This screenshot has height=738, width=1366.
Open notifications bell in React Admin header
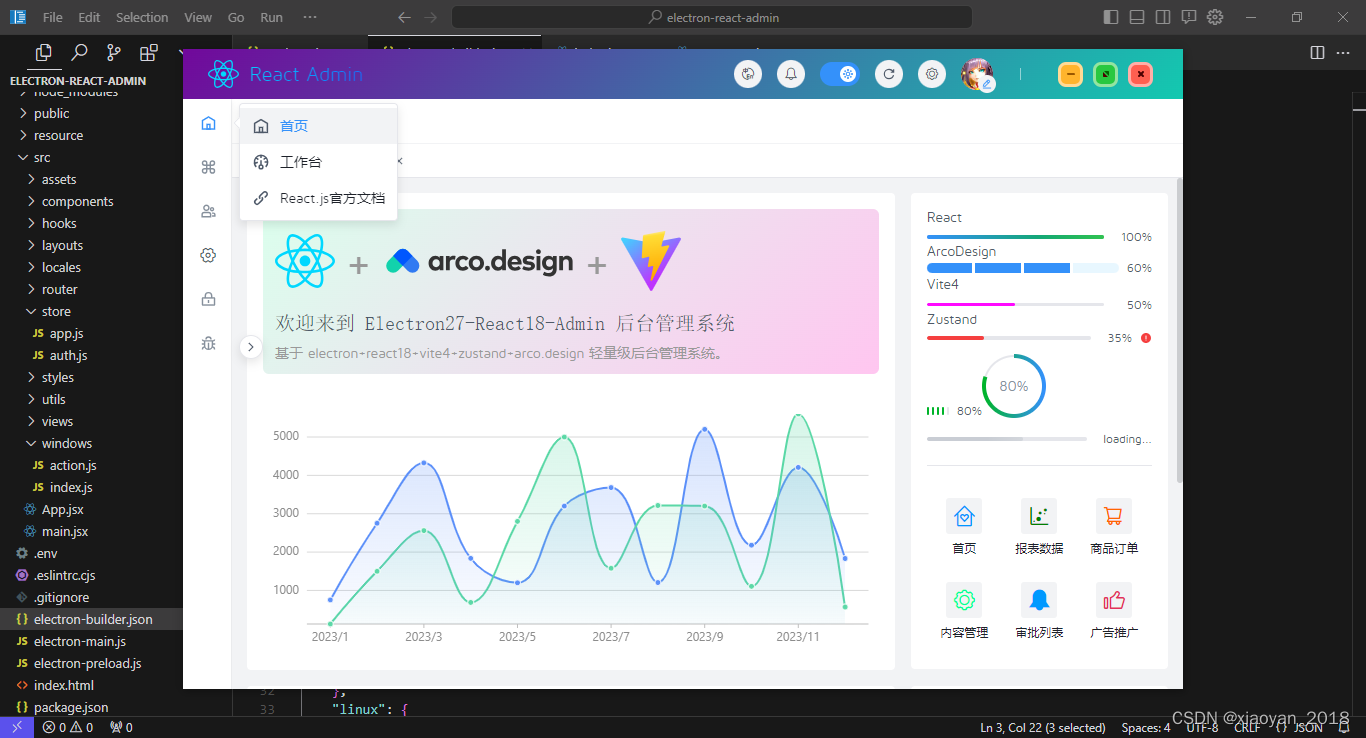pyautogui.click(x=791, y=74)
